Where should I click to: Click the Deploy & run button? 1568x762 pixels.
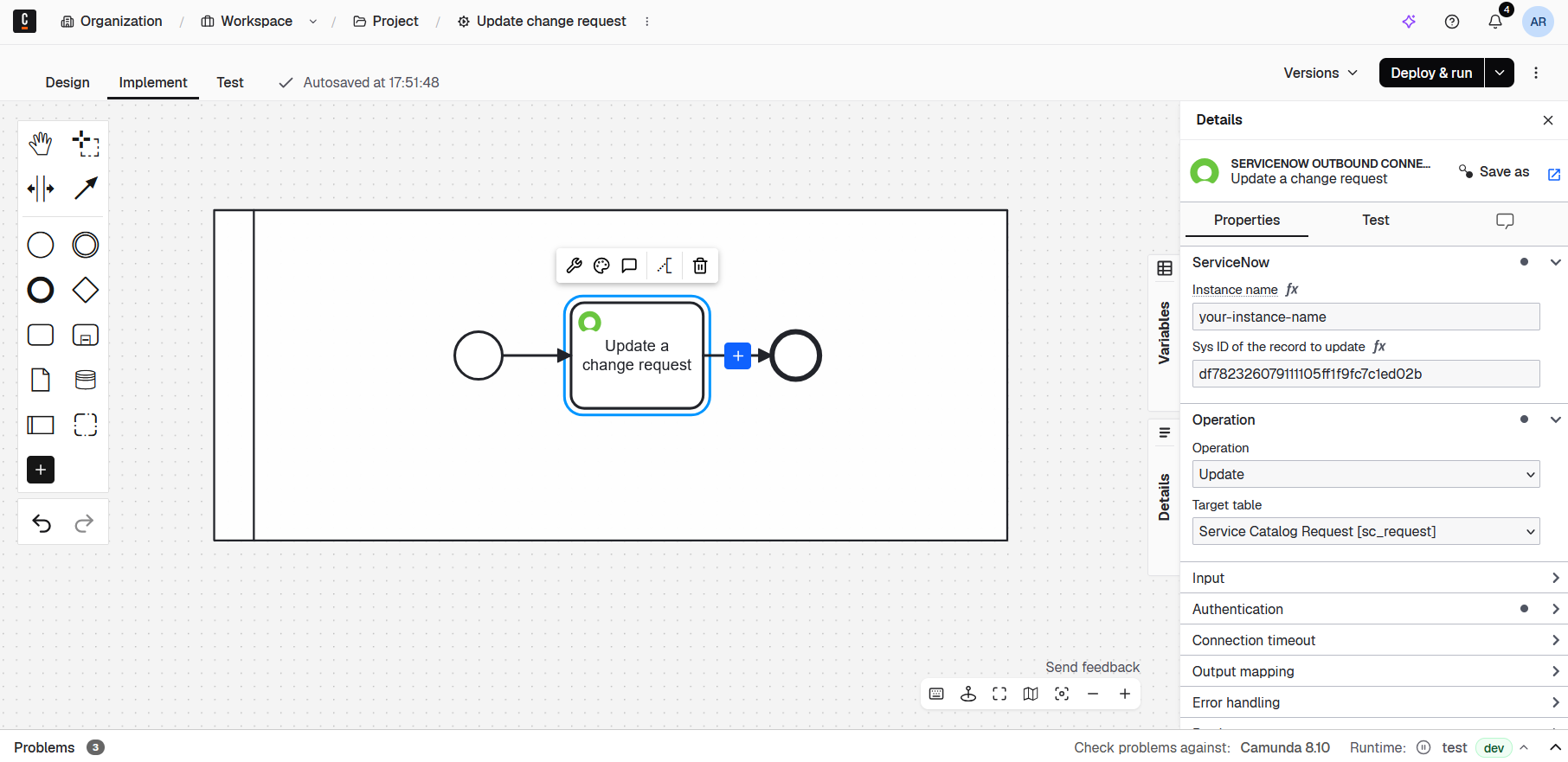pyautogui.click(x=1431, y=73)
